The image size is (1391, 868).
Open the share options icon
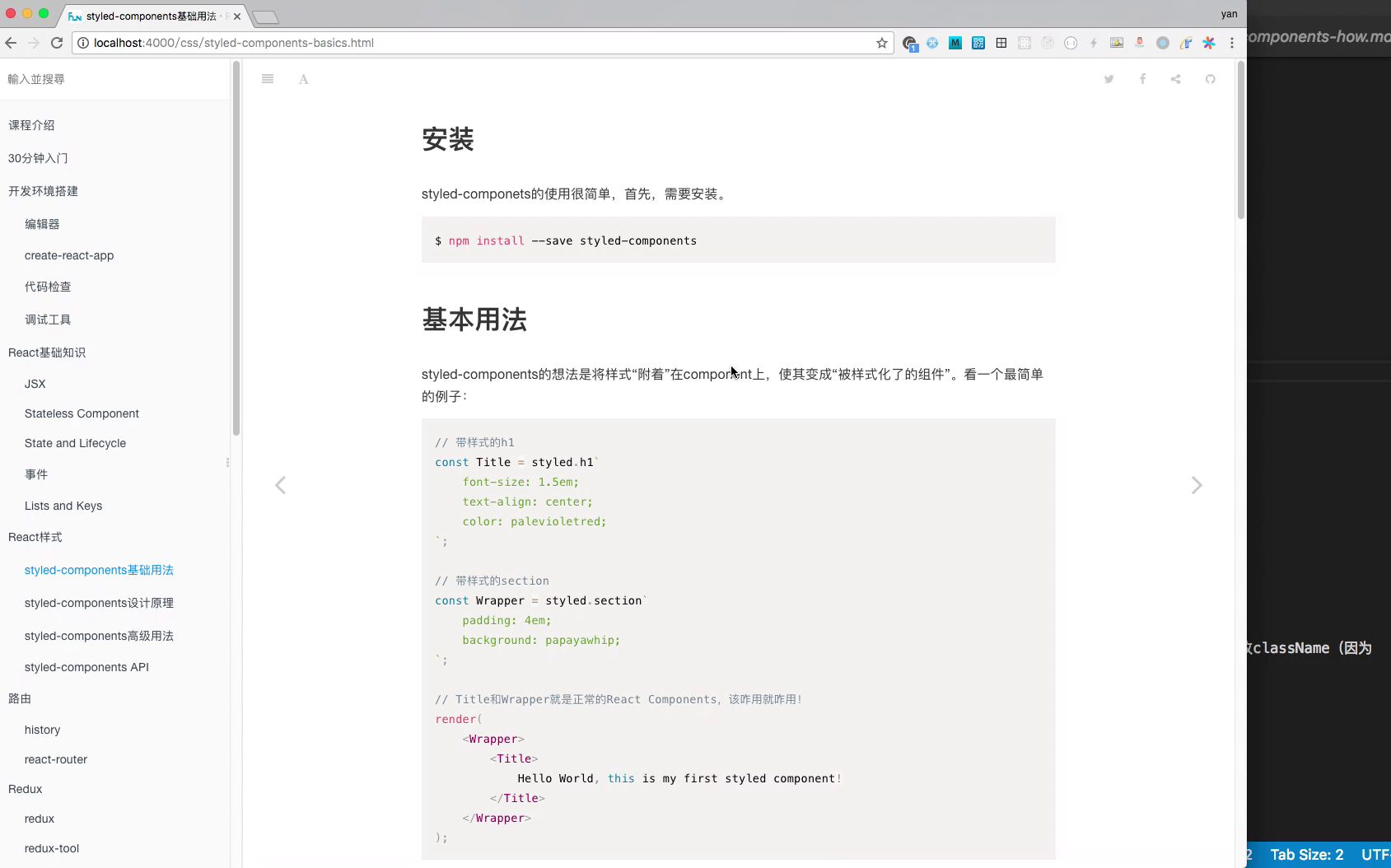coord(1176,79)
